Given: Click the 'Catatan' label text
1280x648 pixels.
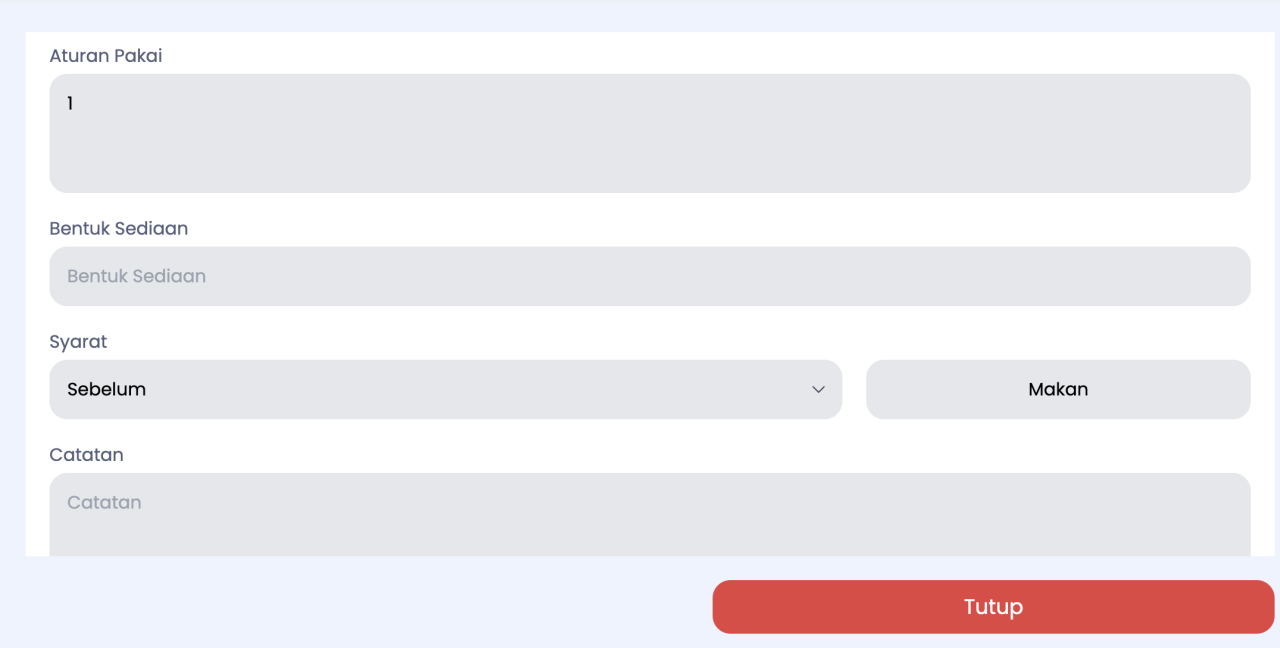Looking at the screenshot, I should click(x=86, y=454).
